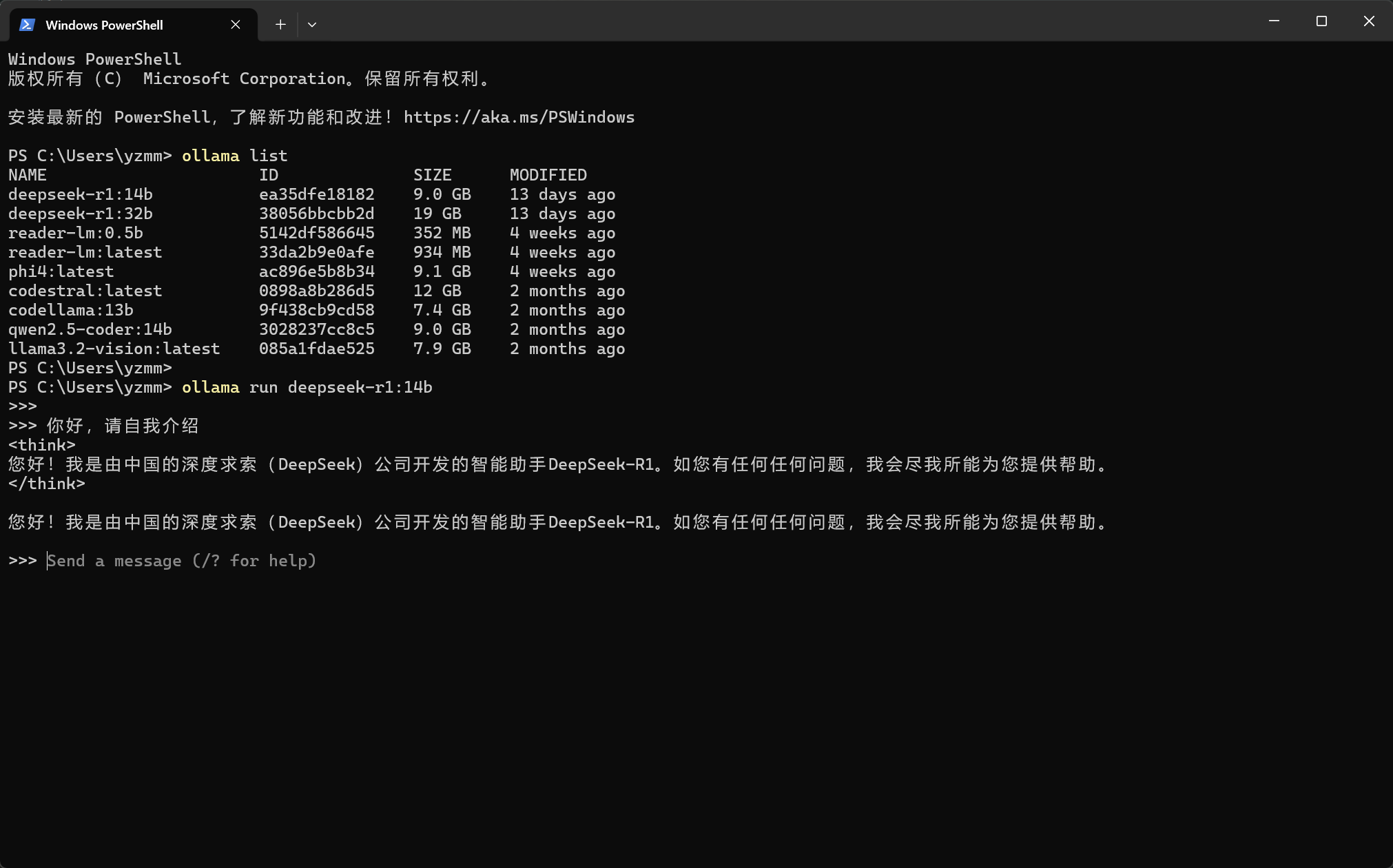Click the 352 MB size value
This screenshot has width=1393, height=868.
tap(442, 233)
